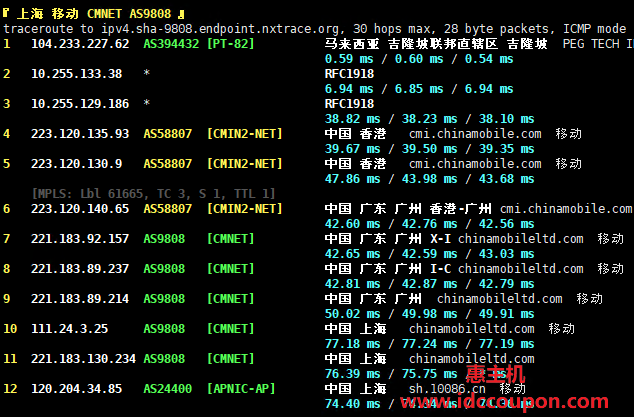The image size is (634, 417).
Task: Click [CMNET] tag on hop 10
Action: click(x=230, y=328)
